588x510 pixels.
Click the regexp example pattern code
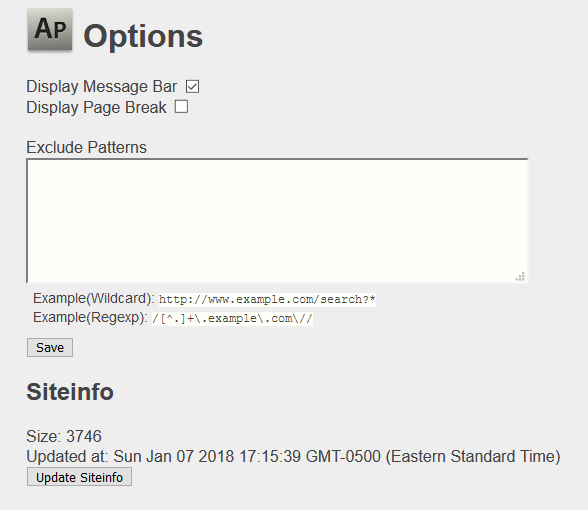point(232,319)
